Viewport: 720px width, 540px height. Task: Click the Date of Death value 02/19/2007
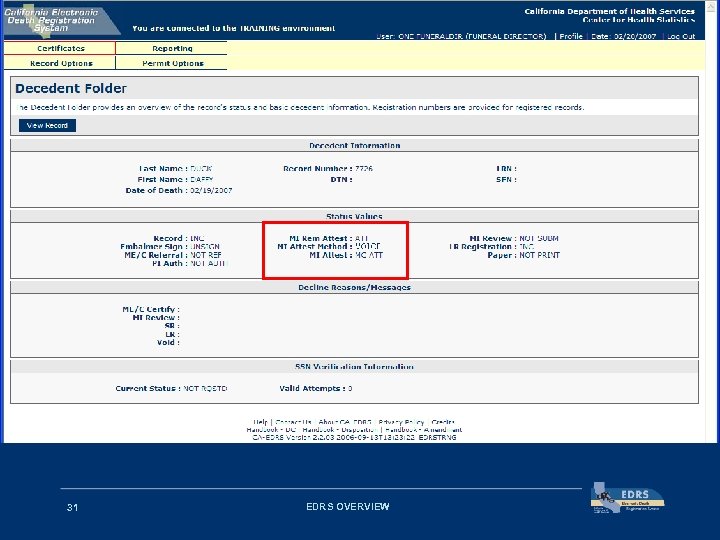coord(211,190)
